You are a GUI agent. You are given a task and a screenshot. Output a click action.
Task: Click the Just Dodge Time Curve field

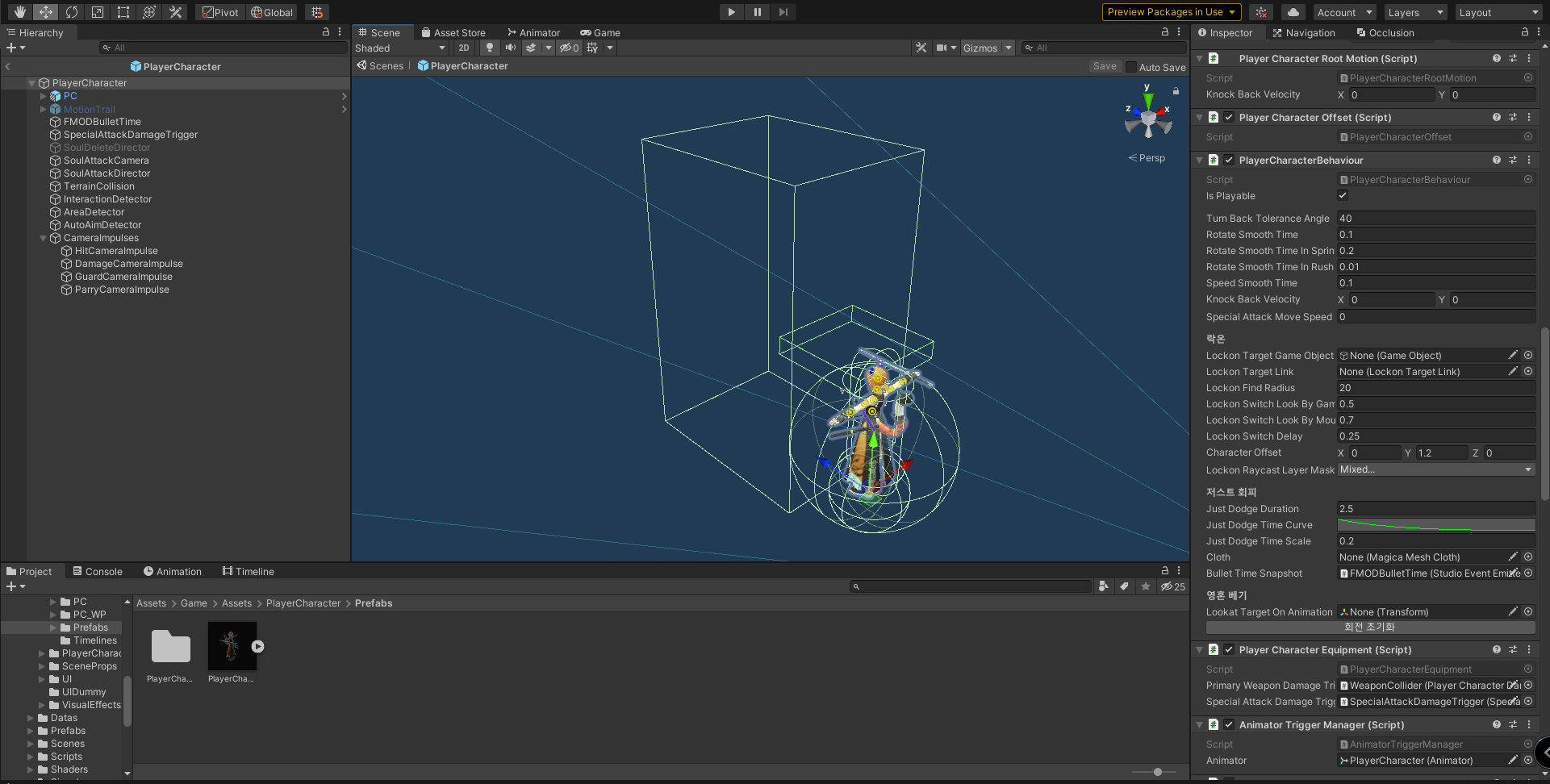pos(1435,525)
